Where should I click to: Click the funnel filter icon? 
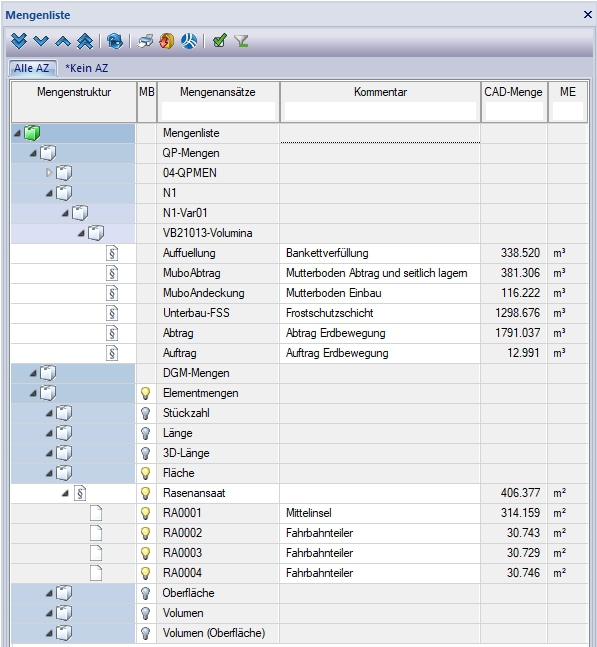[241, 41]
